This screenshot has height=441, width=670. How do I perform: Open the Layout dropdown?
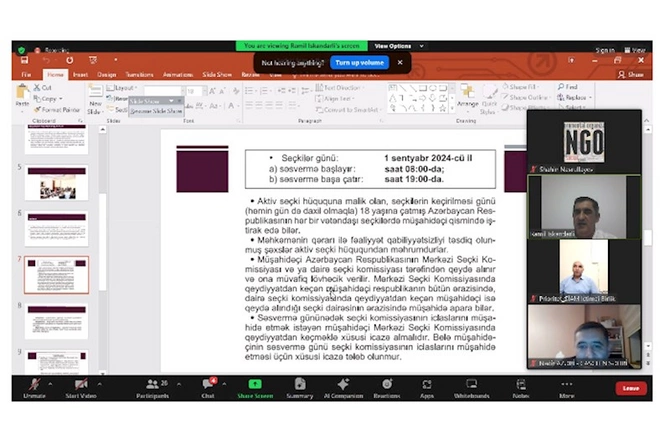point(122,88)
